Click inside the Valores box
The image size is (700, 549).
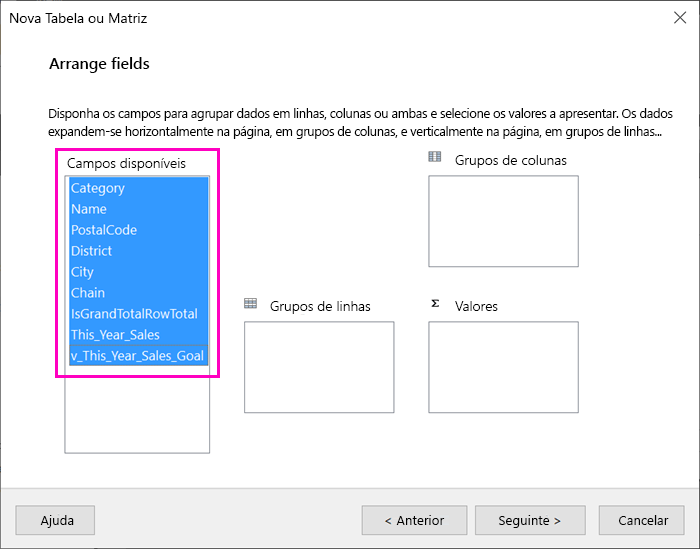(x=503, y=367)
